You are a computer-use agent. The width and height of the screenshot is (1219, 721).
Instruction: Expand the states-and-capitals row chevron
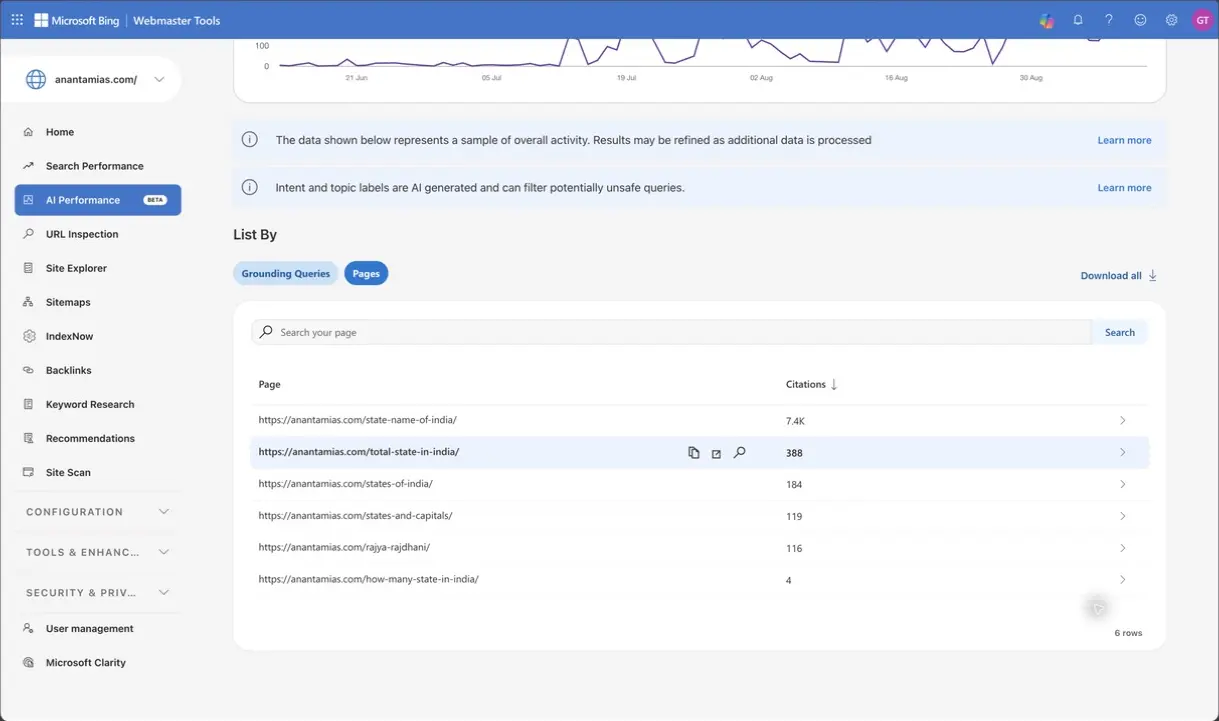point(1122,516)
